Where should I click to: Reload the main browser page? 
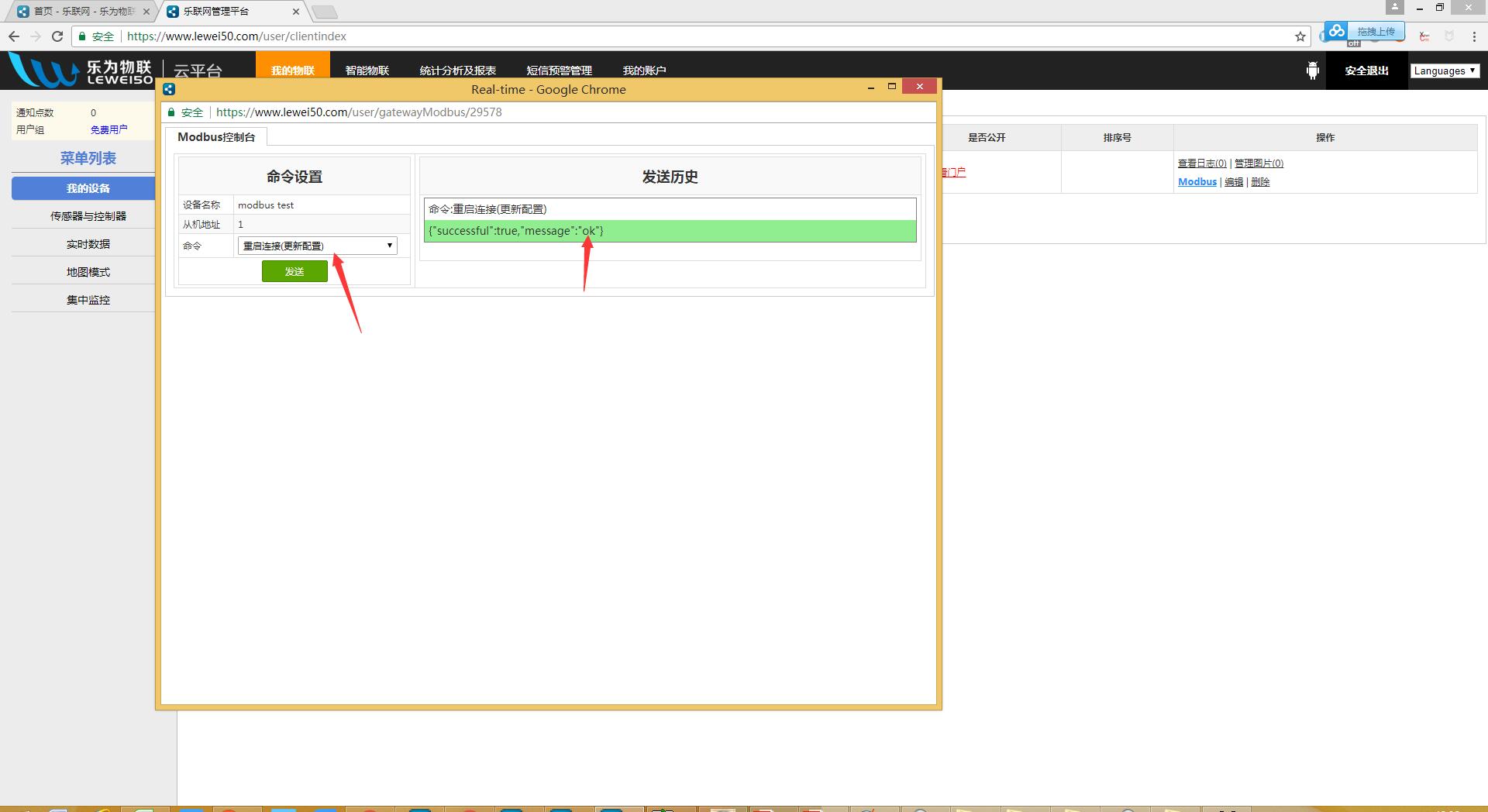[57, 36]
